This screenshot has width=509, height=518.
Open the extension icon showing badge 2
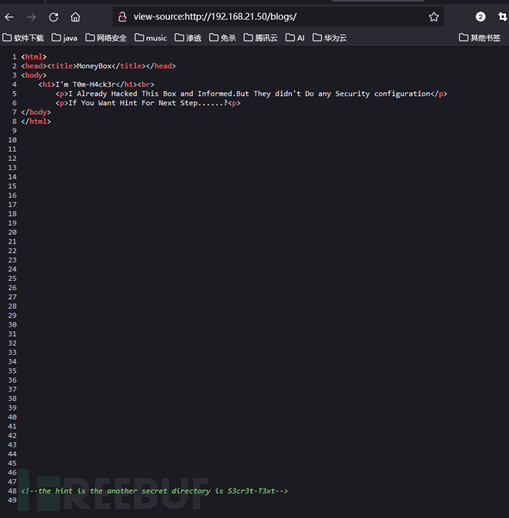click(x=480, y=17)
